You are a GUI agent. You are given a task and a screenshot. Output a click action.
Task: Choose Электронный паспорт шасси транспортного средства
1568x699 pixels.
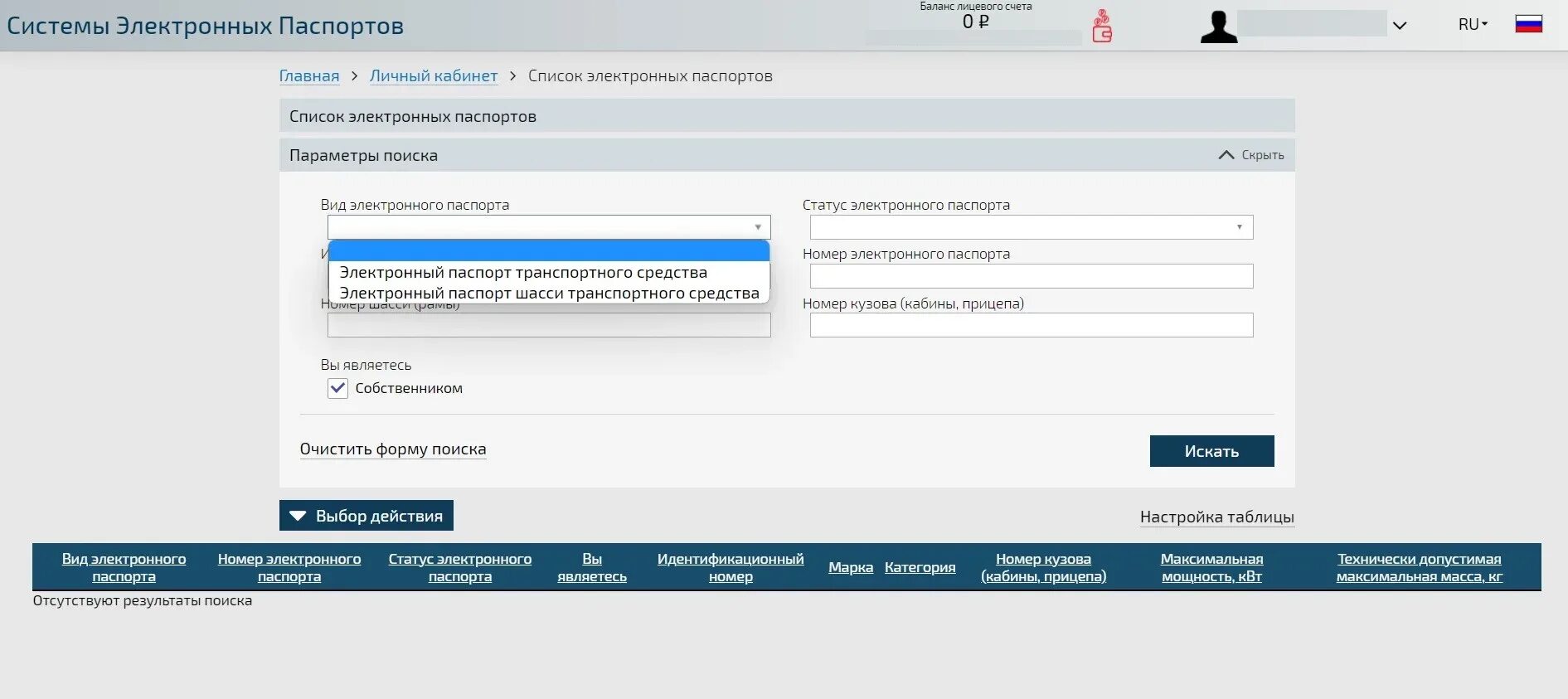pos(549,293)
